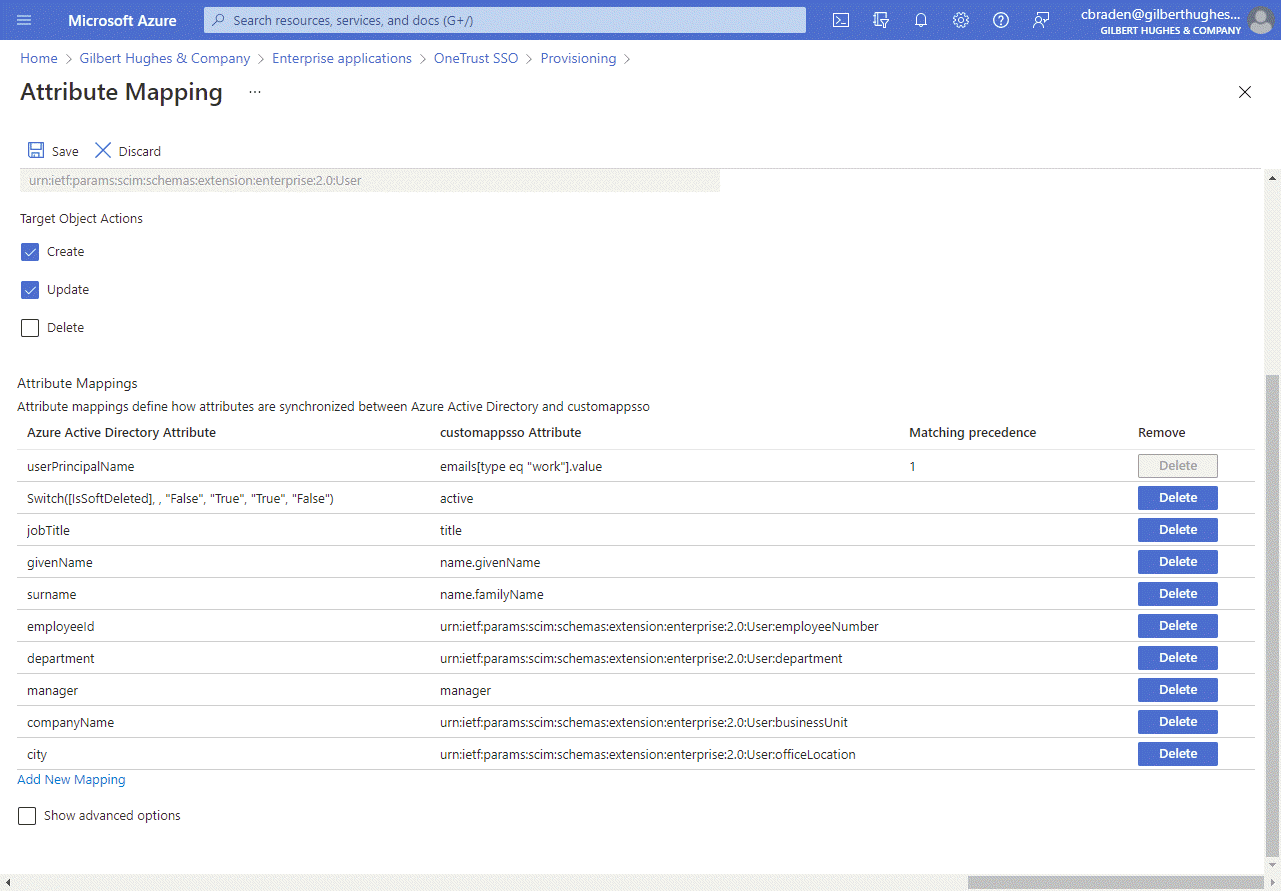The image size is (1281, 891).
Task: Send feedback via megaphone icon
Action: 1041,20
